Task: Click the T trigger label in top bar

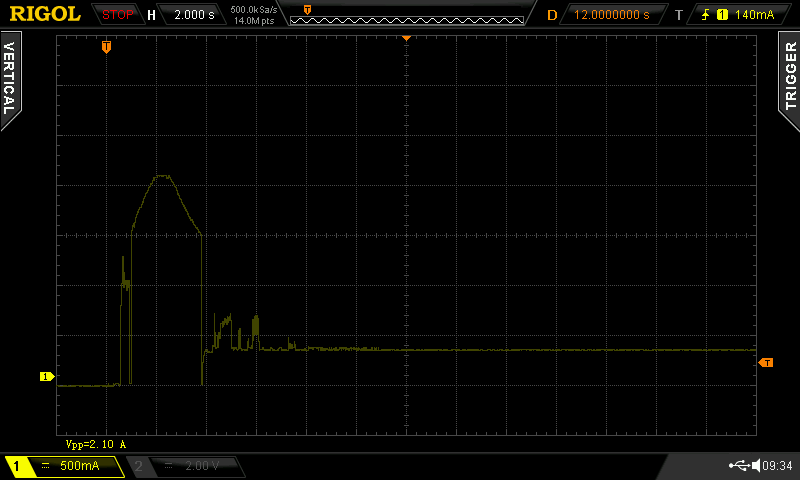Action: click(679, 15)
